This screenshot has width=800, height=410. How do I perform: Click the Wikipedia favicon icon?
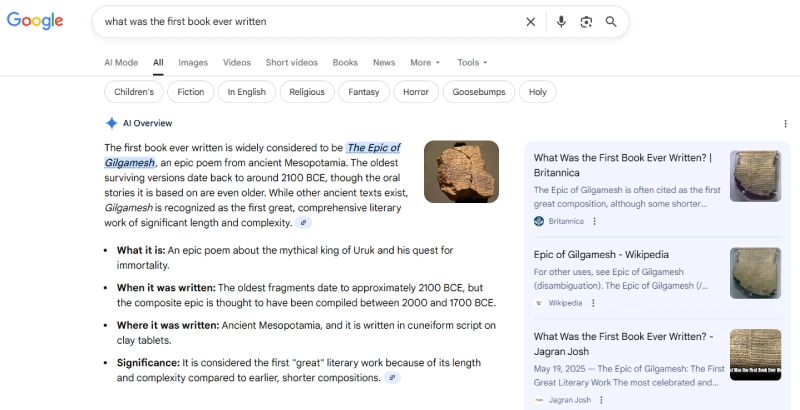tap(539, 303)
